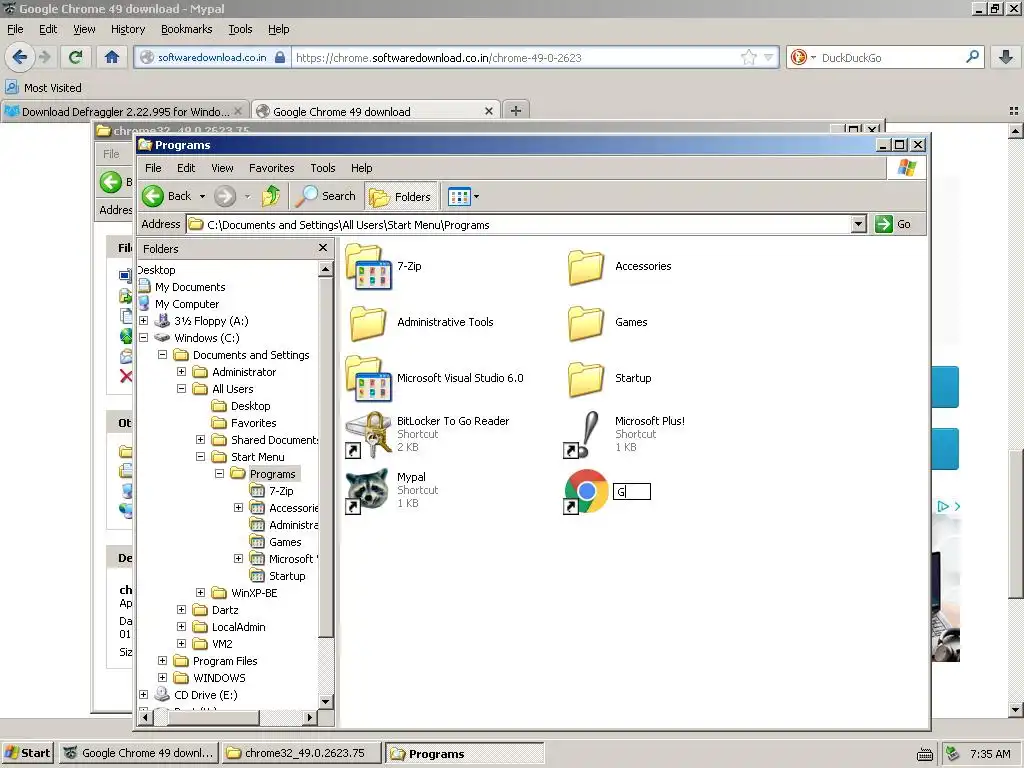Viewport: 1024px width, 768px height.
Task: Open Mypal Bookmarks menu
Action: coord(186,29)
